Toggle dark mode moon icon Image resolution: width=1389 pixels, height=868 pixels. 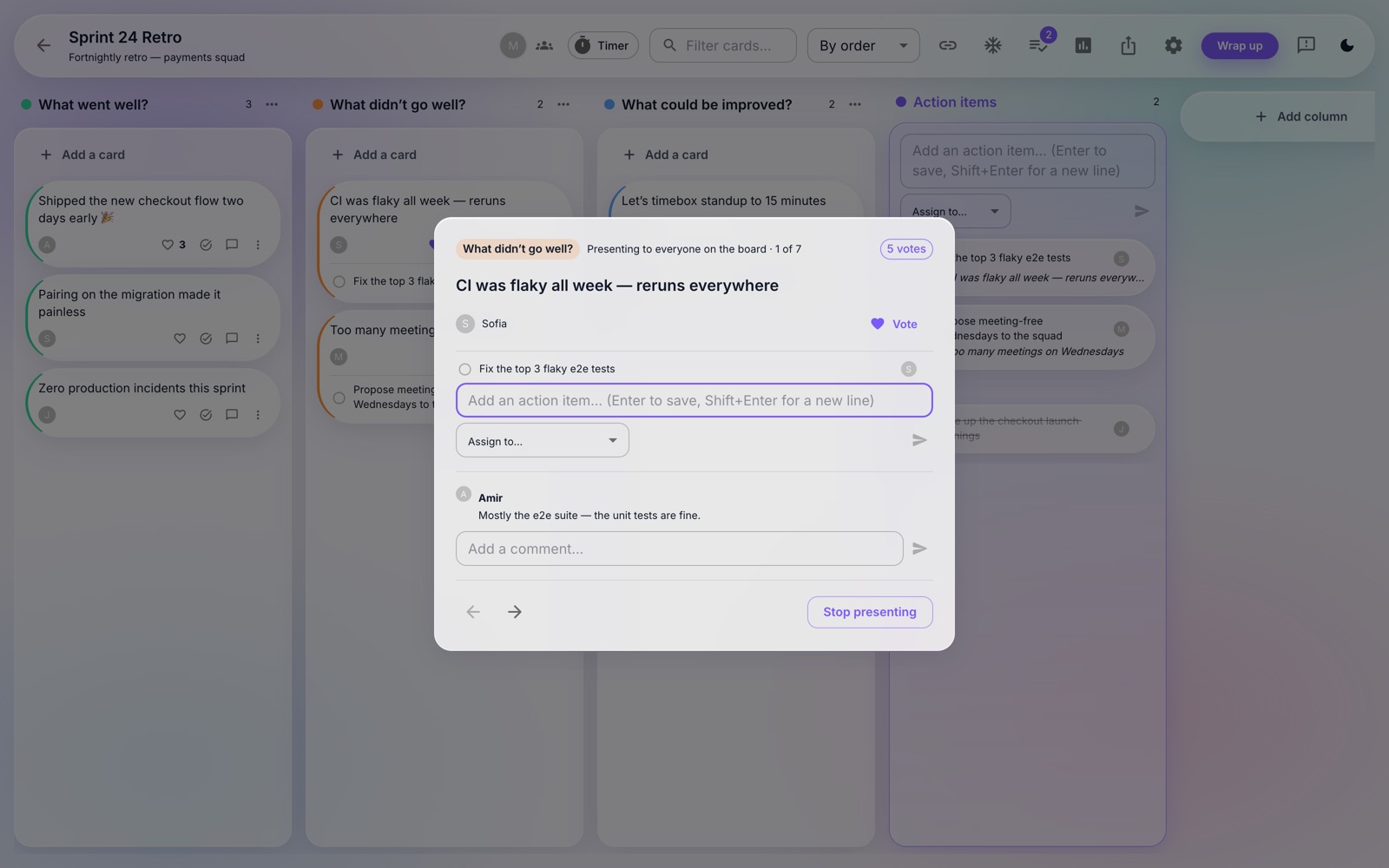click(x=1347, y=45)
